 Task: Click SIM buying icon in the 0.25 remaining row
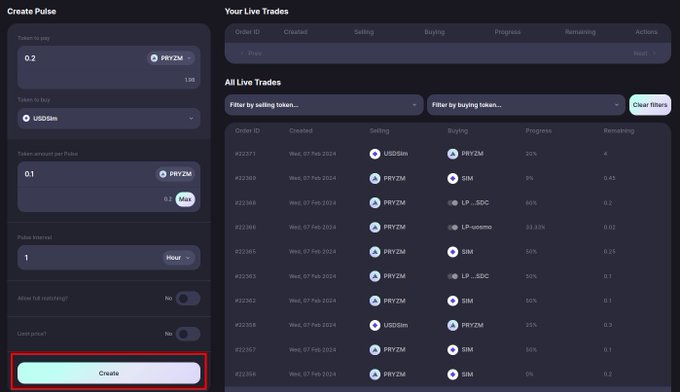click(x=452, y=252)
